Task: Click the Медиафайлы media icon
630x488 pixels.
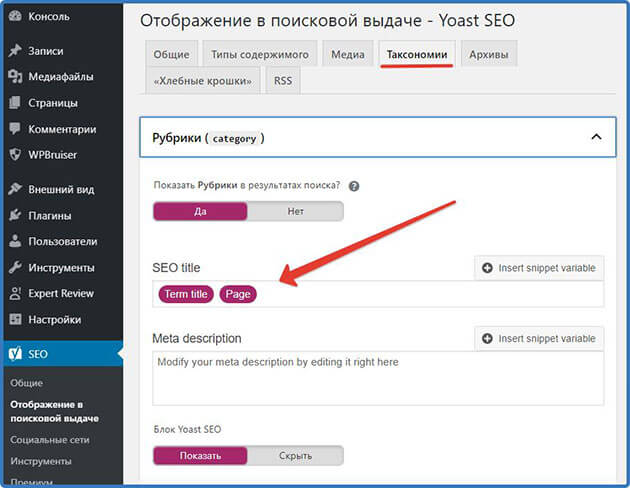Action: (15, 76)
